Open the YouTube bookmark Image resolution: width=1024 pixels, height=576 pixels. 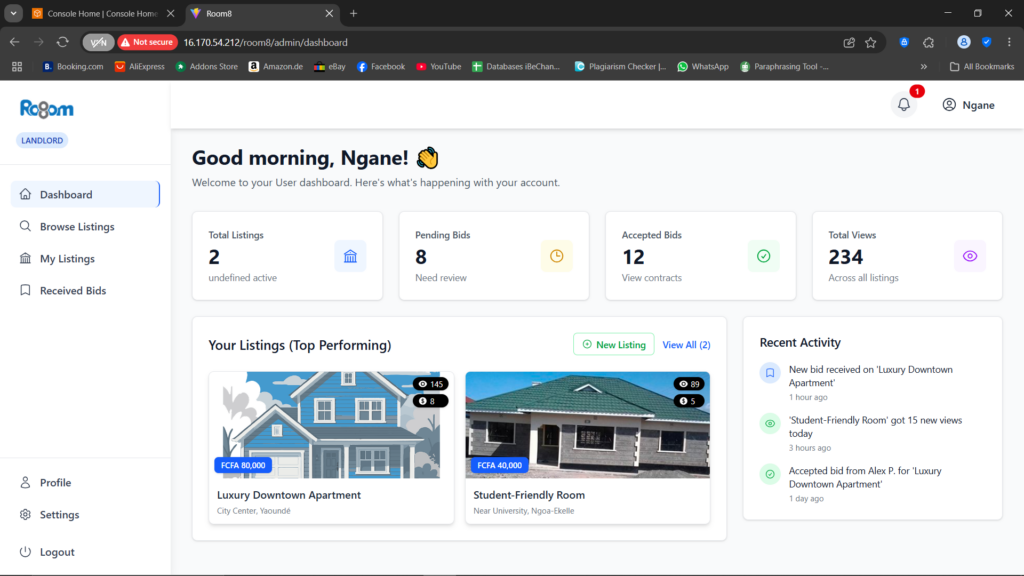pyautogui.click(x=439, y=67)
